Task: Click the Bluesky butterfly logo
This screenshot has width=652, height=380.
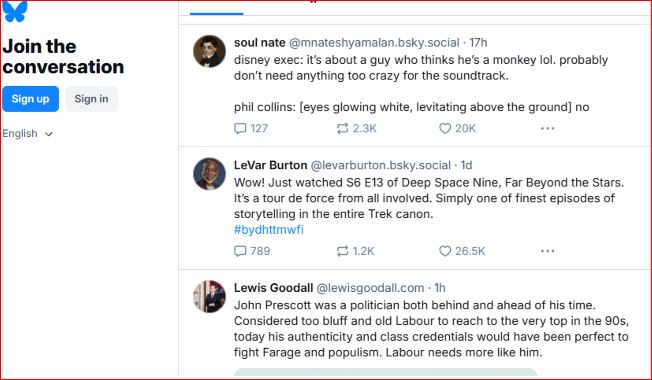Action: [15, 11]
